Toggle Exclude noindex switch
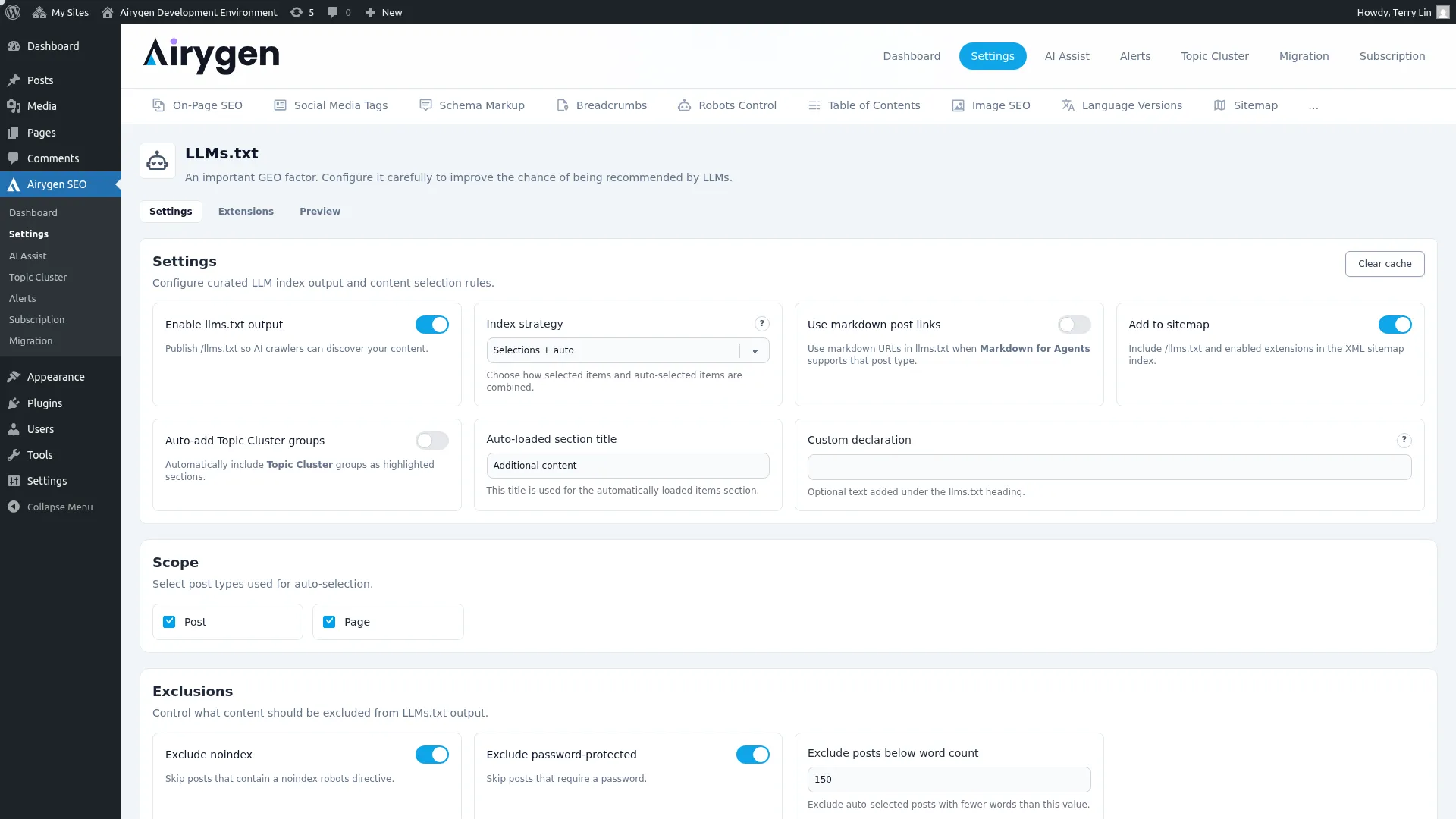The image size is (1456, 819). tap(432, 755)
